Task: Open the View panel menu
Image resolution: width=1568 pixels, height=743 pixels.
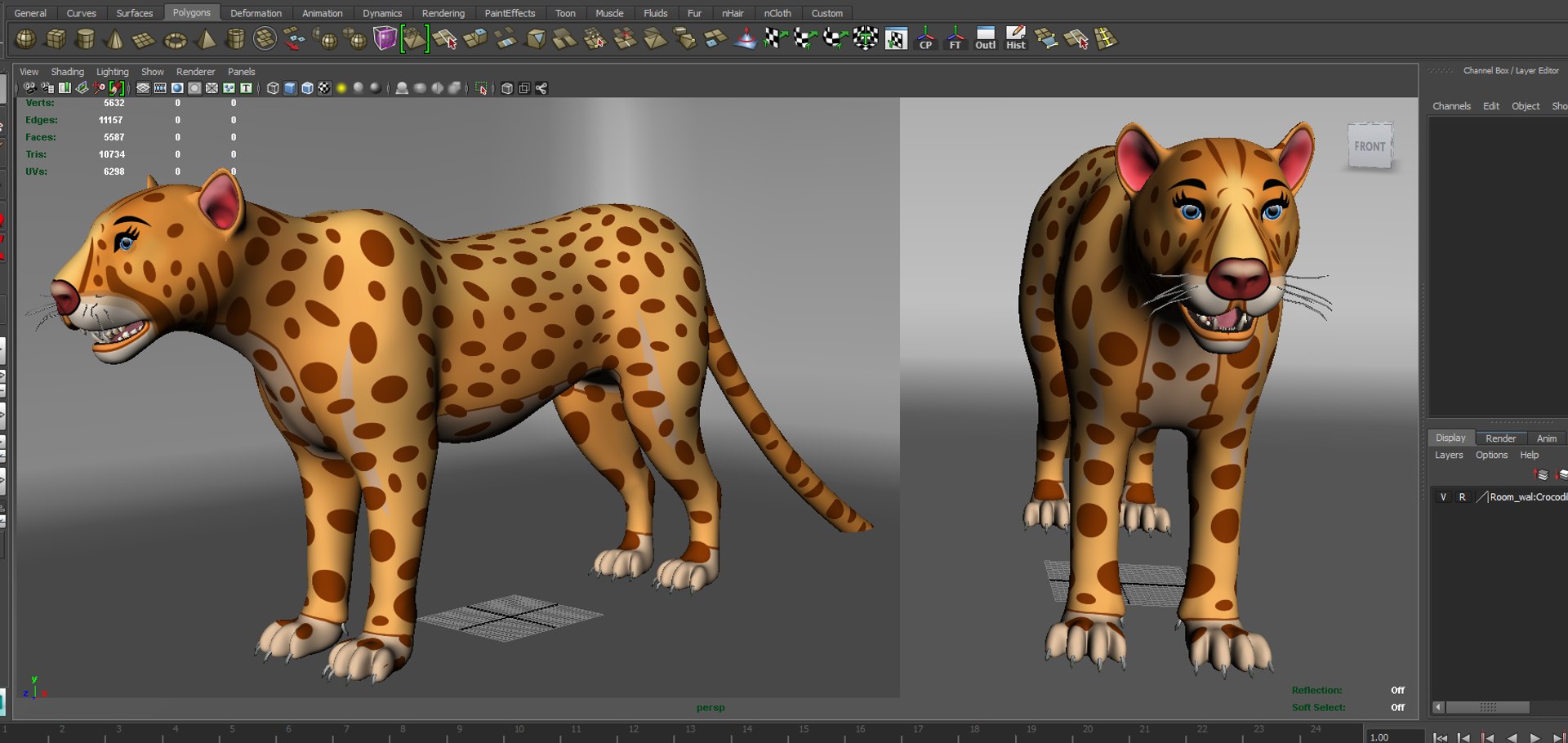Action: (29, 72)
